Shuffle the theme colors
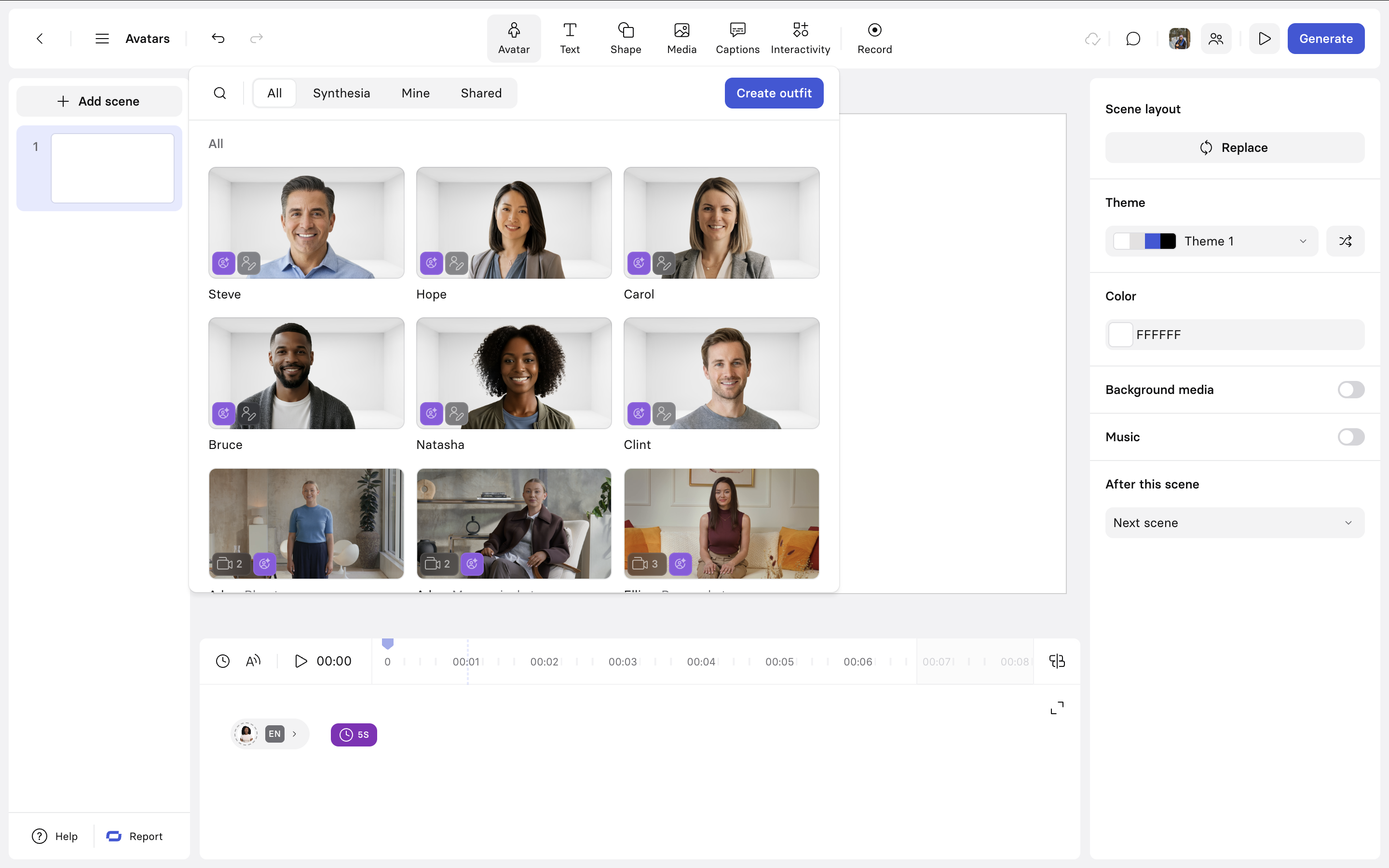This screenshot has width=1389, height=868. [1345, 241]
